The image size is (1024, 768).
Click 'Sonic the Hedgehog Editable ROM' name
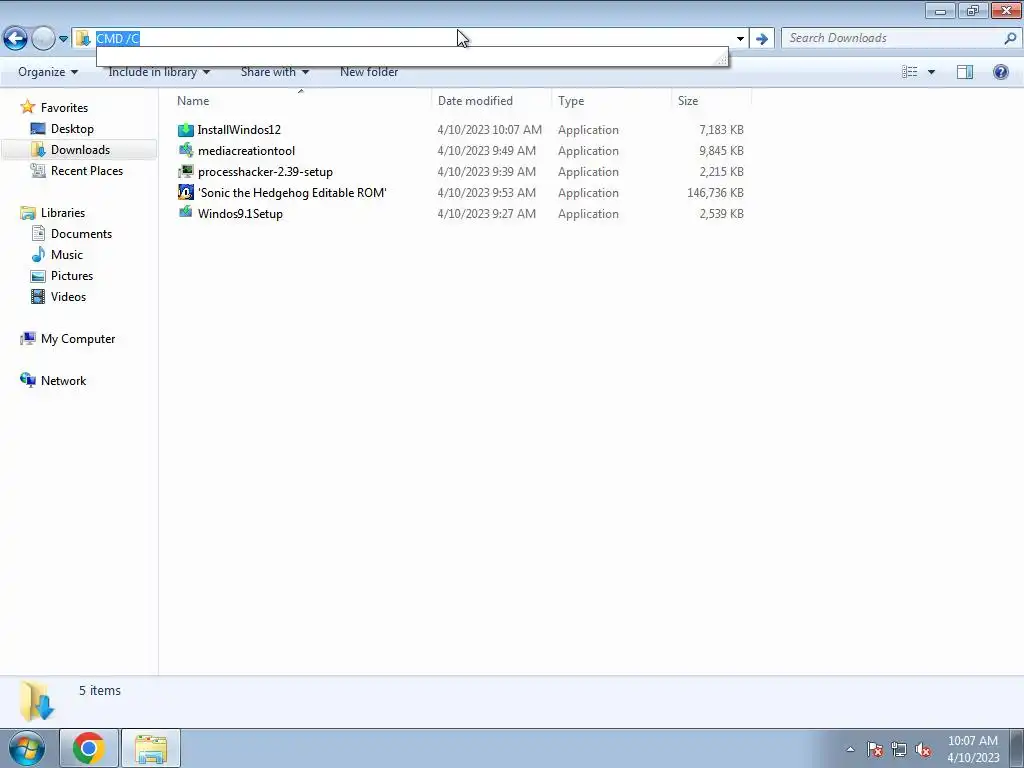pos(292,193)
